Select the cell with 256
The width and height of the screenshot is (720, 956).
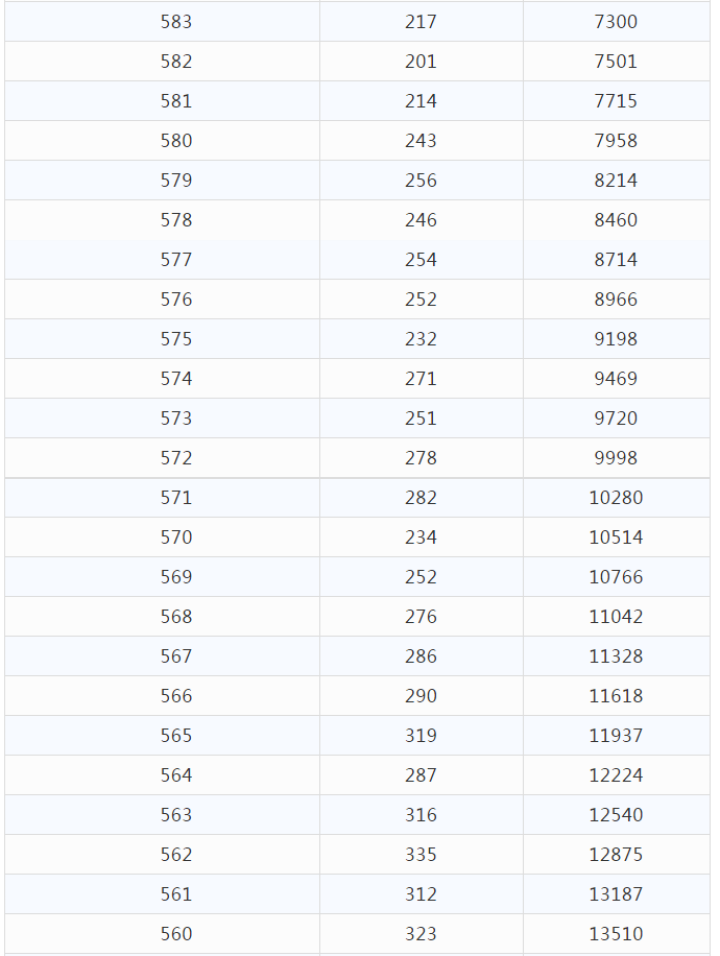(x=421, y=180)
